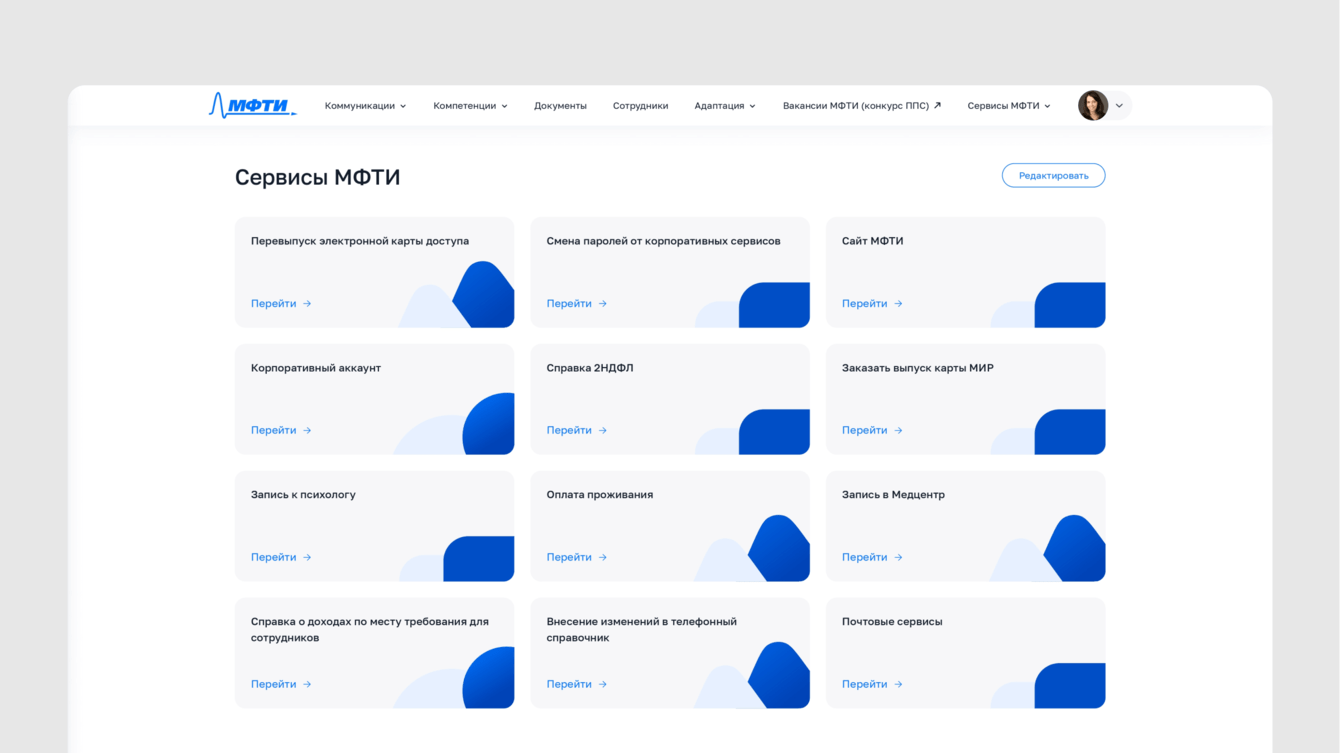
Task: Click the arrow beside Перейти in Запись в Медцентр card
Action: [898, 557]
